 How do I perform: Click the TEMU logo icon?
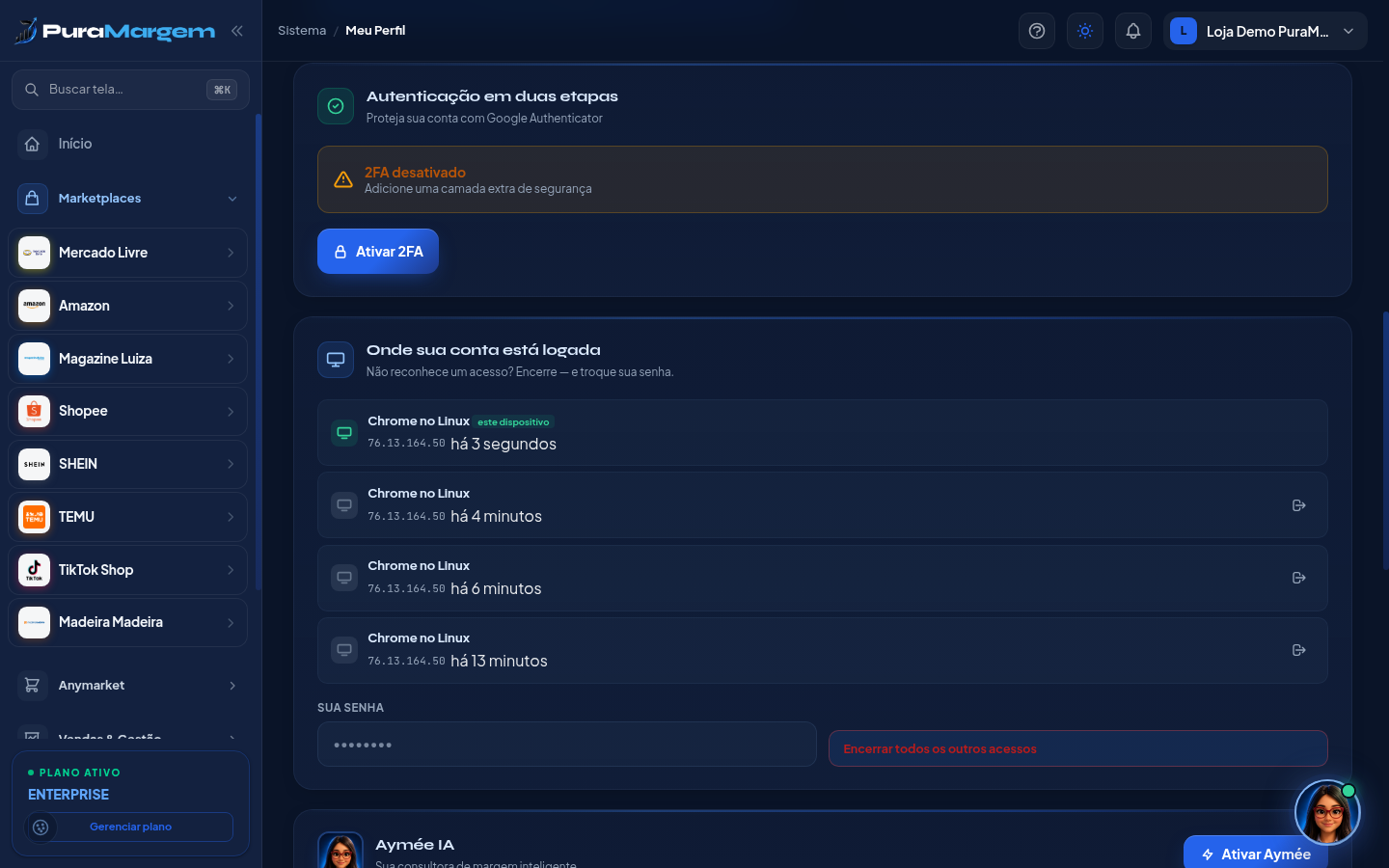[x=34, y=517]
